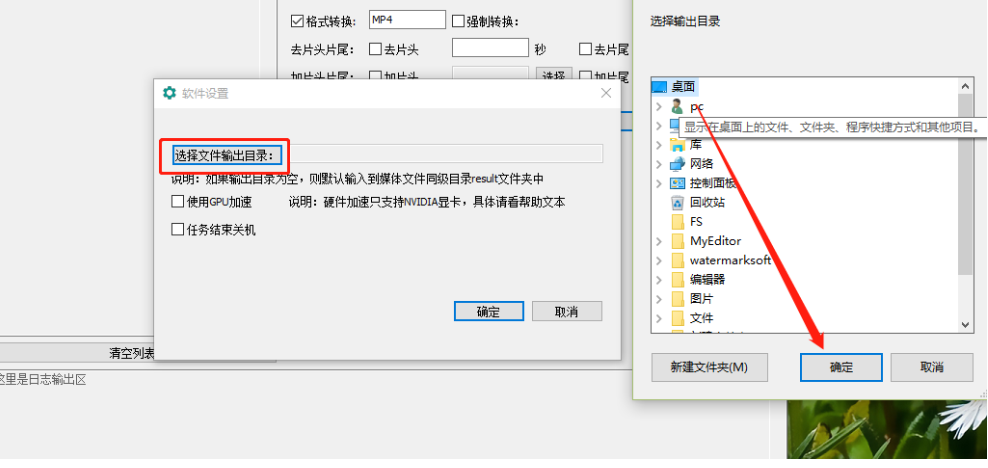Open the 控制面板 control panel icon
This screenshot has width=988, height=468.
677,183
